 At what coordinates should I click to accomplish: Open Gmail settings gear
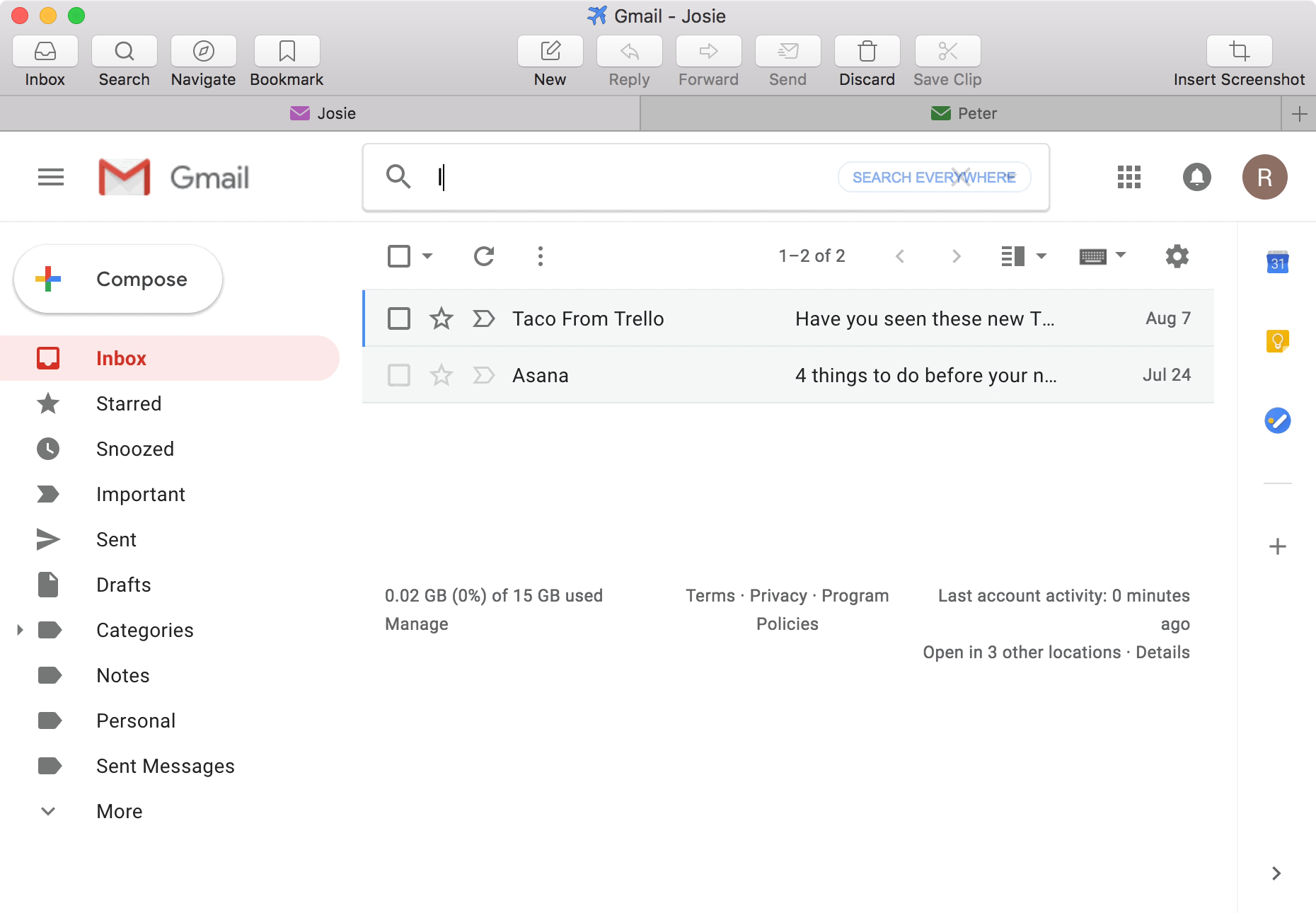pos(1177,256)
